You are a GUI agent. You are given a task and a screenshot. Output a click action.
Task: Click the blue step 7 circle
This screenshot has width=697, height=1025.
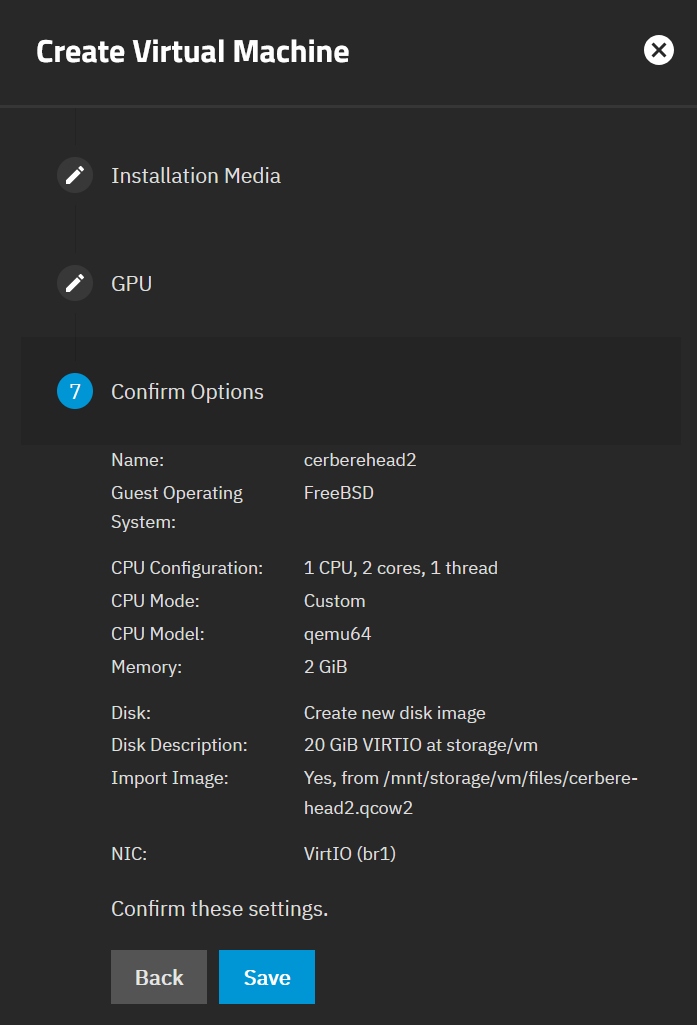point(74,392)
